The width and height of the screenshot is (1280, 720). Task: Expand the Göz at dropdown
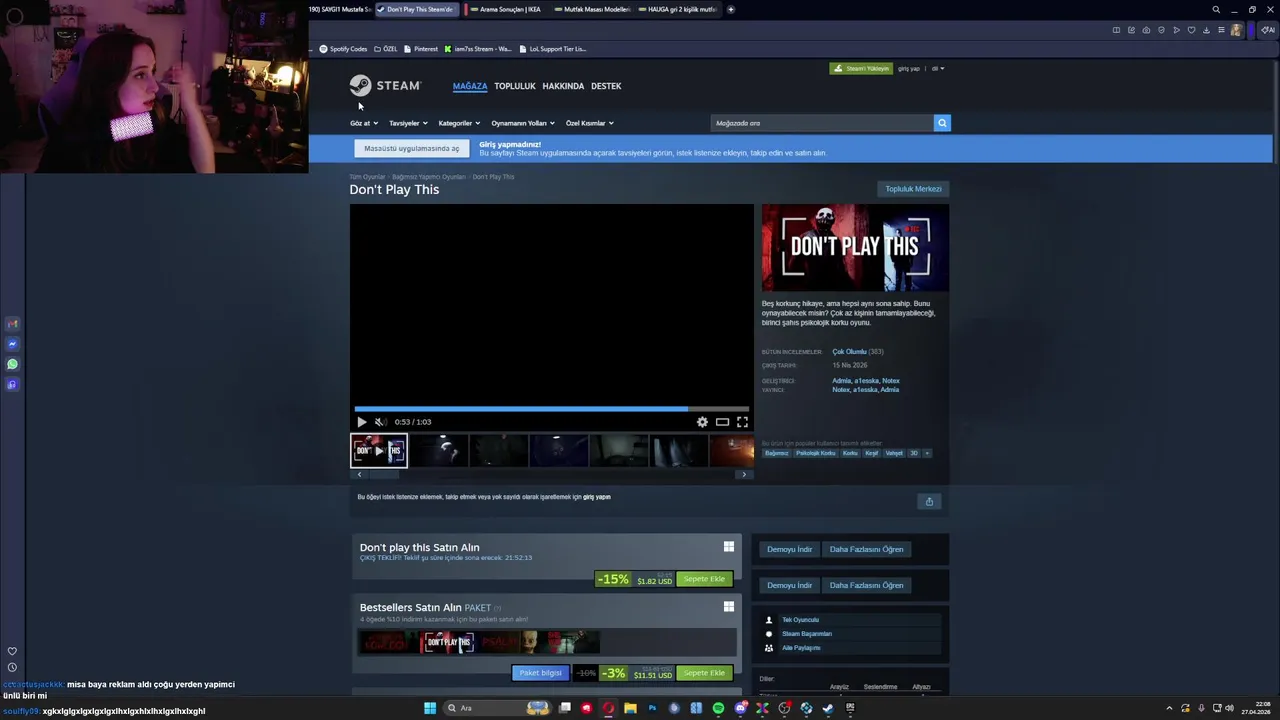364,123
